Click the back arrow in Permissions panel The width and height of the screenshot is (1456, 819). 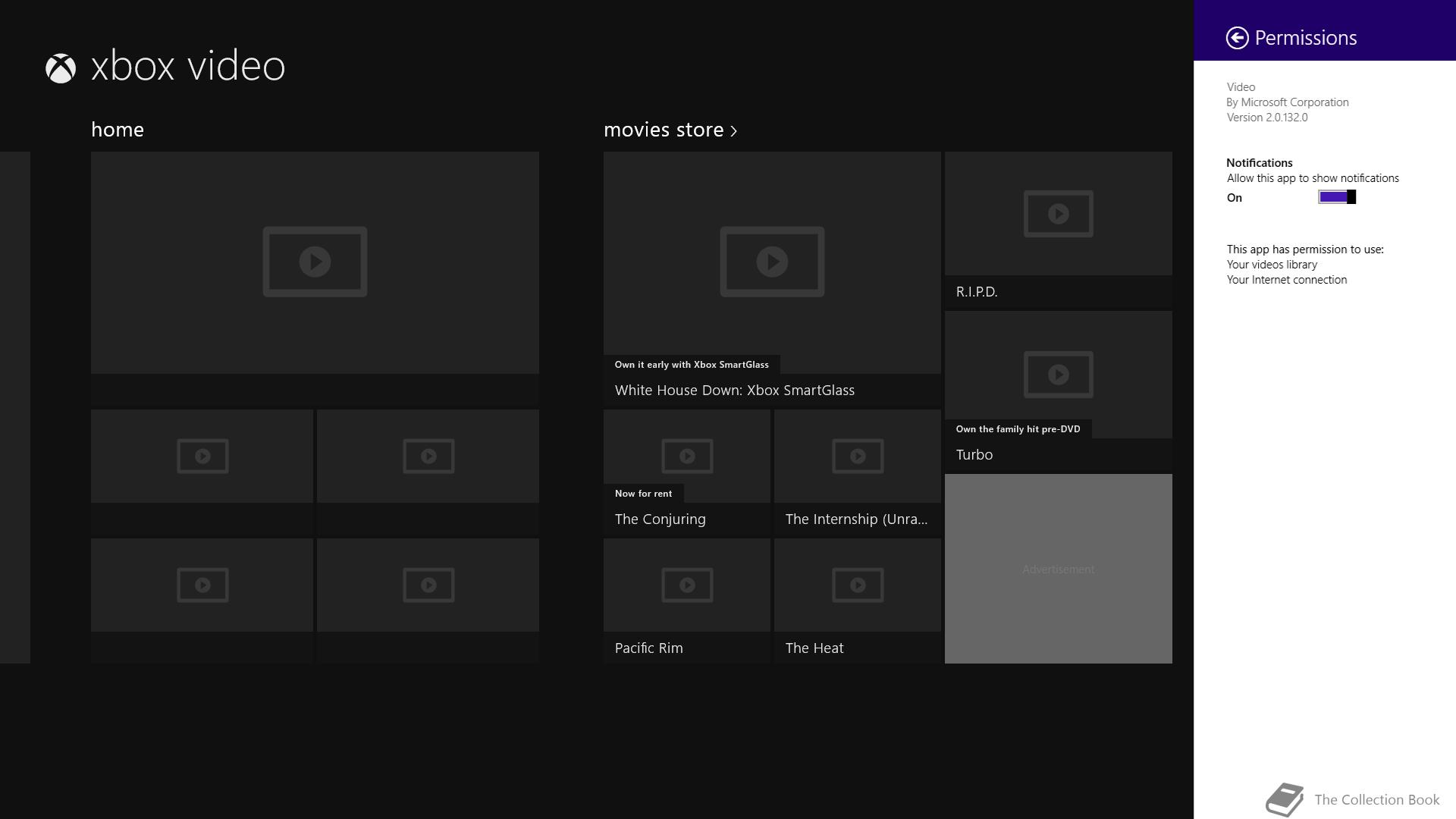[1237, 38]
